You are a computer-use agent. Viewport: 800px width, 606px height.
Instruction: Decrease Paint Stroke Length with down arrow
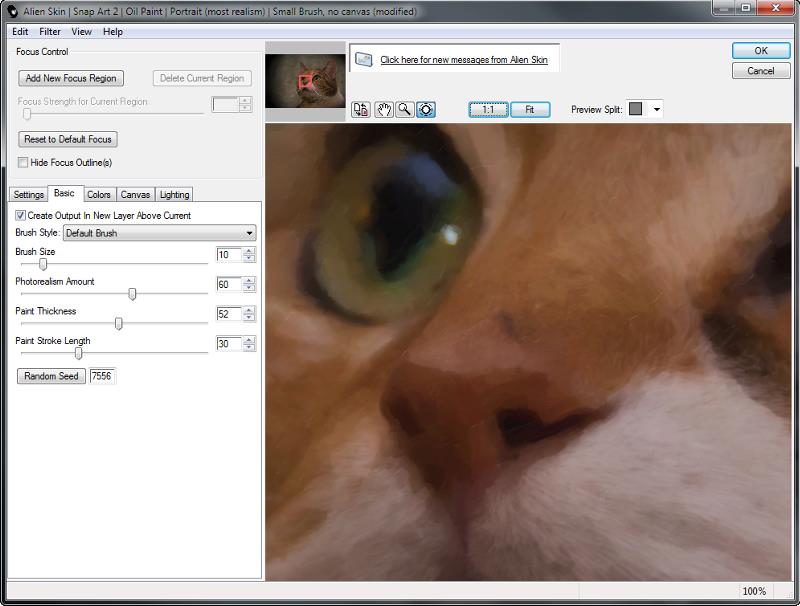tap(249, 347)
